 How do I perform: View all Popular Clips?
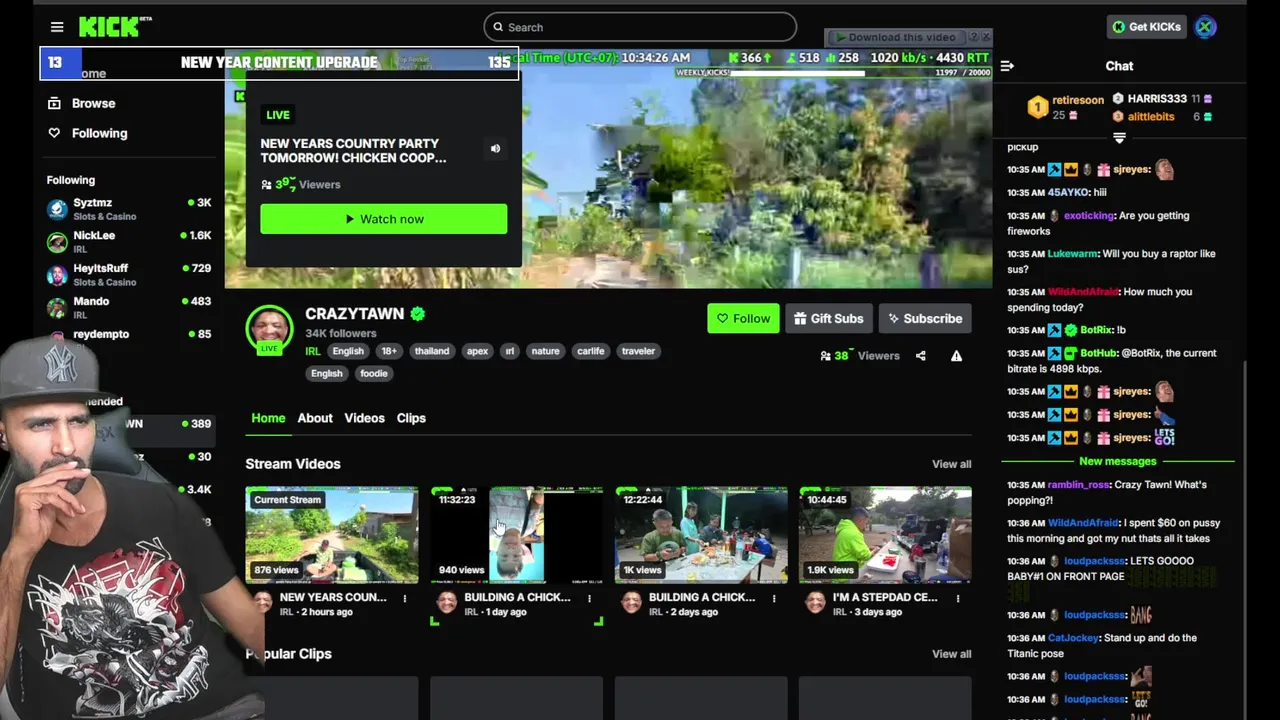pos(951,654)
